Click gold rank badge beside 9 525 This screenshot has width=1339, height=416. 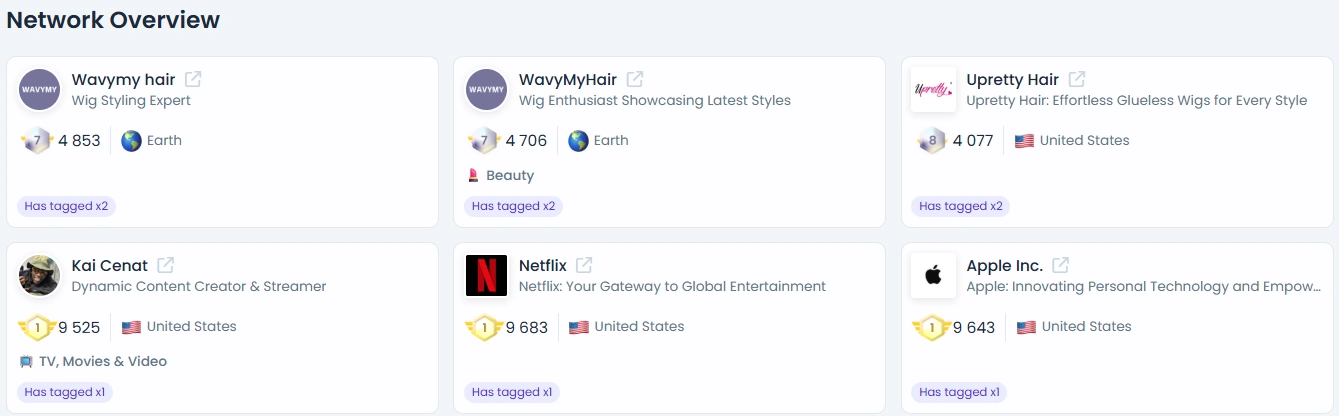37,327
